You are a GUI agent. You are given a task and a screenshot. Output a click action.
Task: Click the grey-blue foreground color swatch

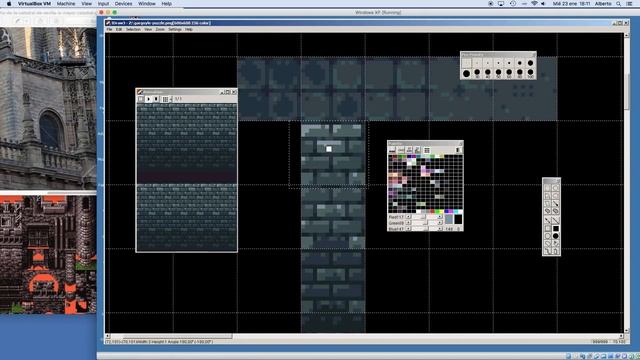(449, 219)
